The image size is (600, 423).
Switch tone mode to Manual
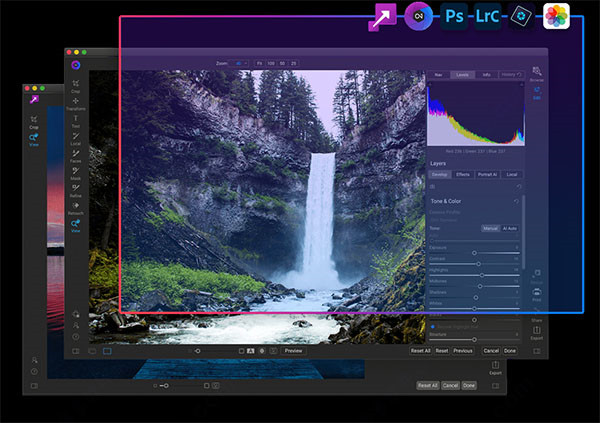tap(491, 228)
